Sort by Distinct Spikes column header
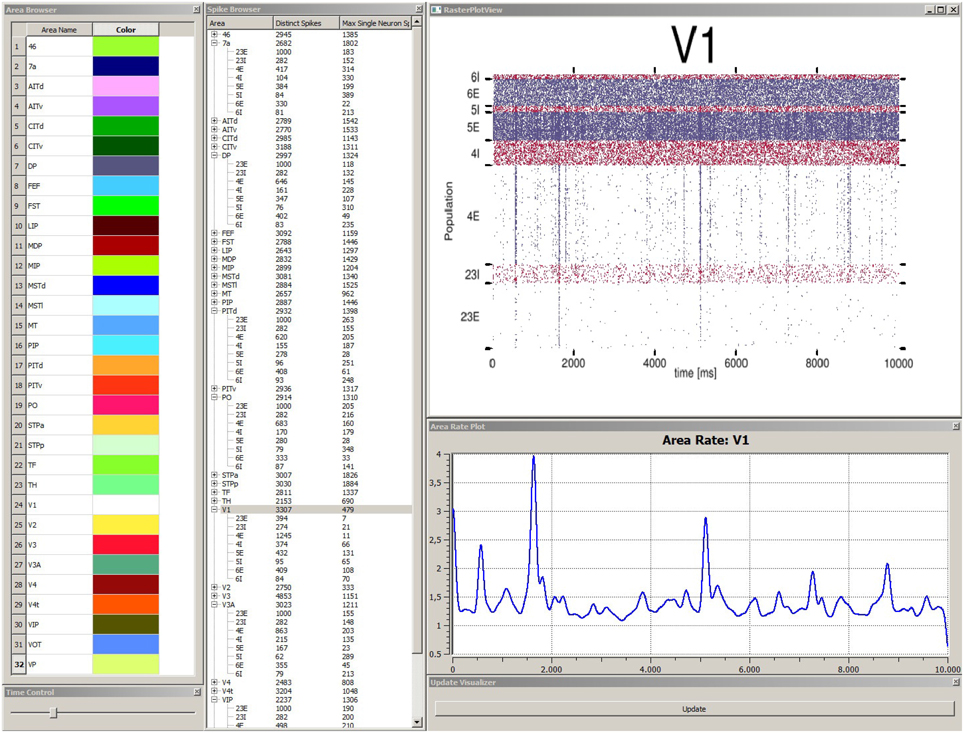Screen dimensions: 964x733 click(x=306, y=23)
